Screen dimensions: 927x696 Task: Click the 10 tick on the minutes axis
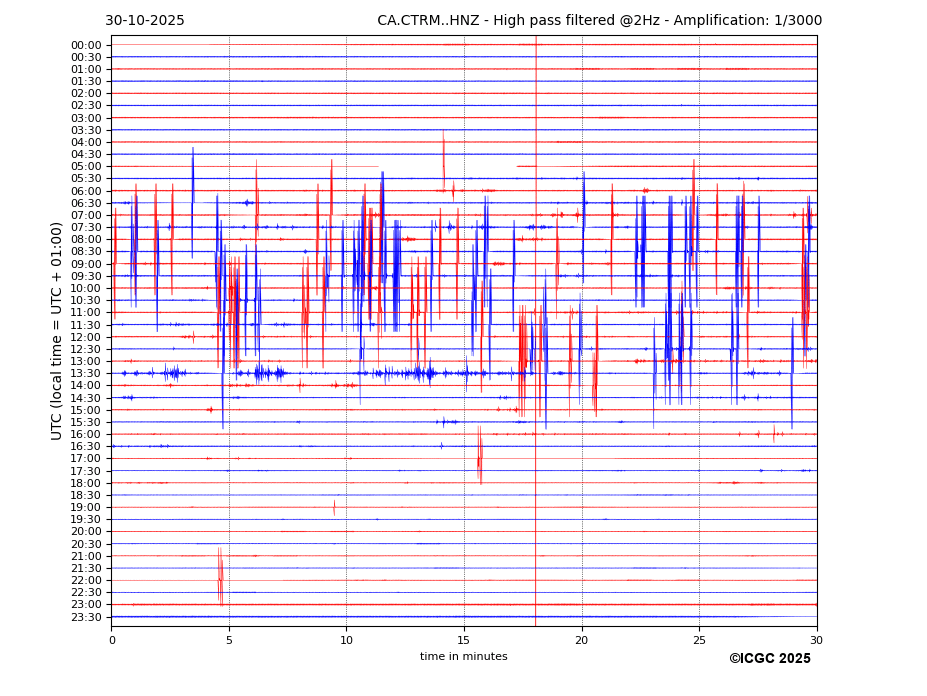(346, 640)
